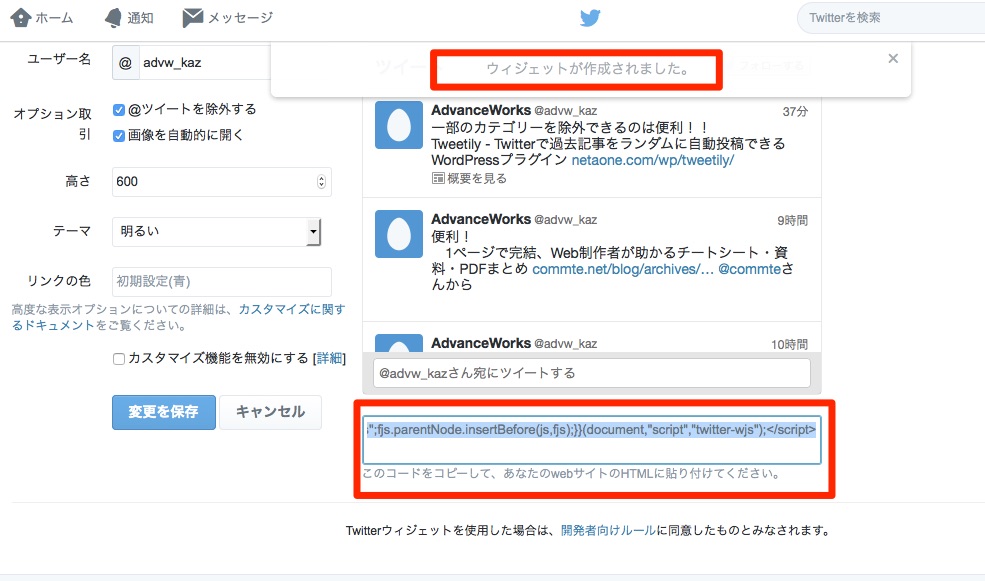Click the embed code text area
This screenshot has height=581, width=985.
coord(592,440)
